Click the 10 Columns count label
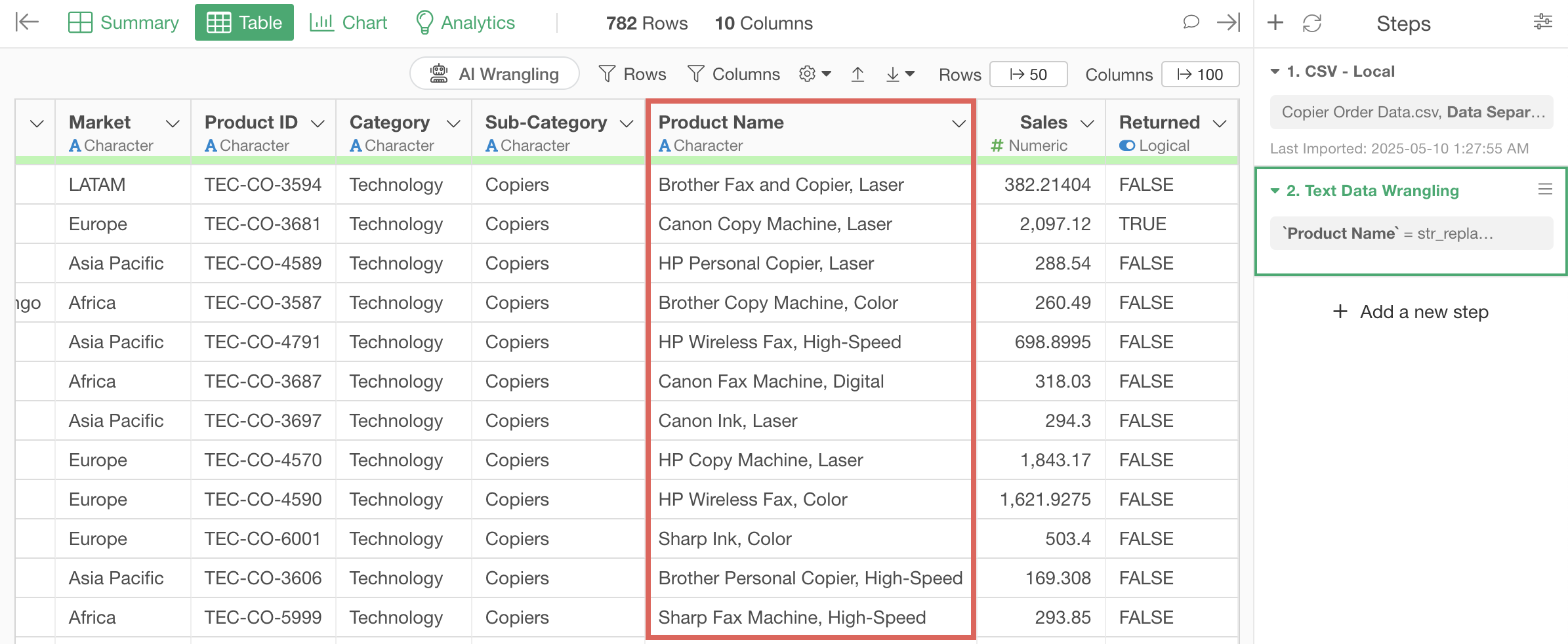The width and height of the screenshot is (1568, 644). pyautogui.click(x=764, y=23)
